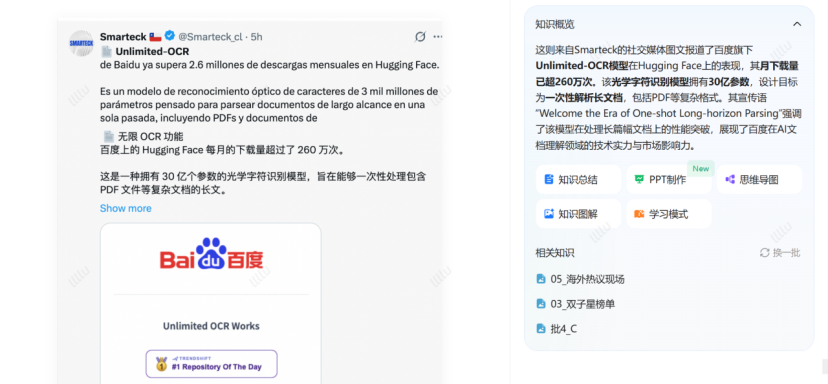Click the green PPT制作 slide icon
828x384 pixels.
coord(639,180)
